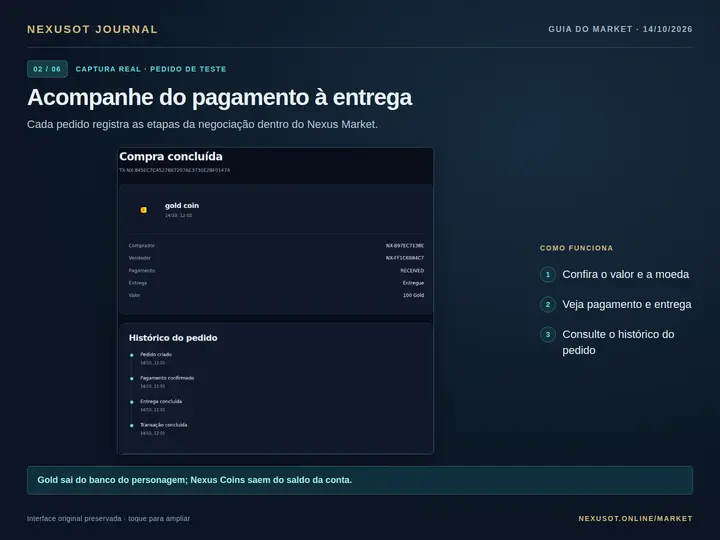Click the 'Entregue' delivery status

coord(413,283)
